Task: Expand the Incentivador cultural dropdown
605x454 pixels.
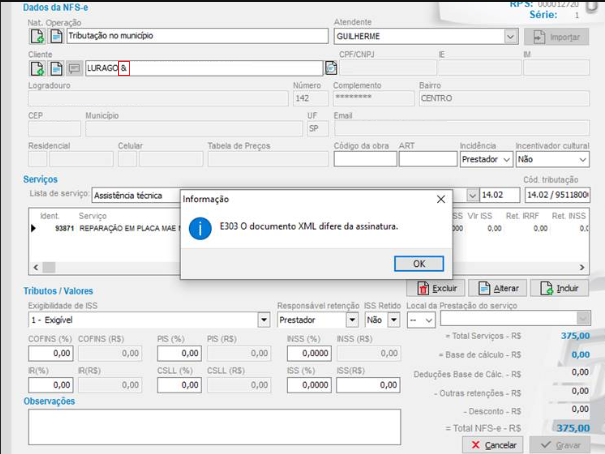Action: (x=583, y=159)
